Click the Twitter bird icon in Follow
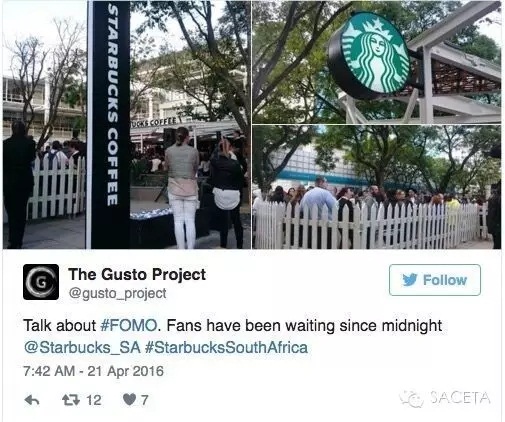This screenshot has height=422, width=505. pos(410,280)
